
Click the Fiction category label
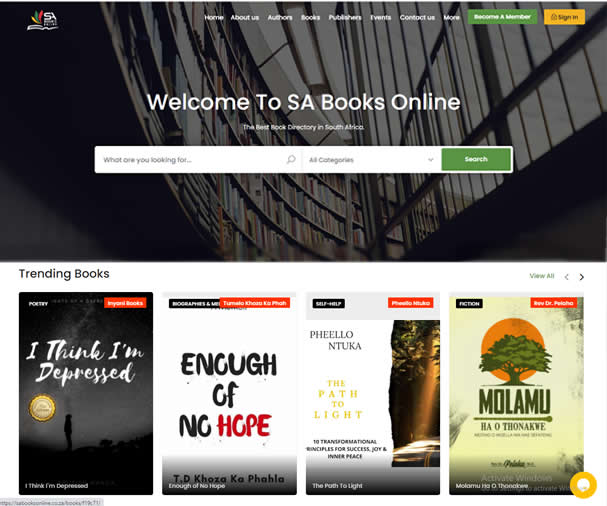pos(469,304)
